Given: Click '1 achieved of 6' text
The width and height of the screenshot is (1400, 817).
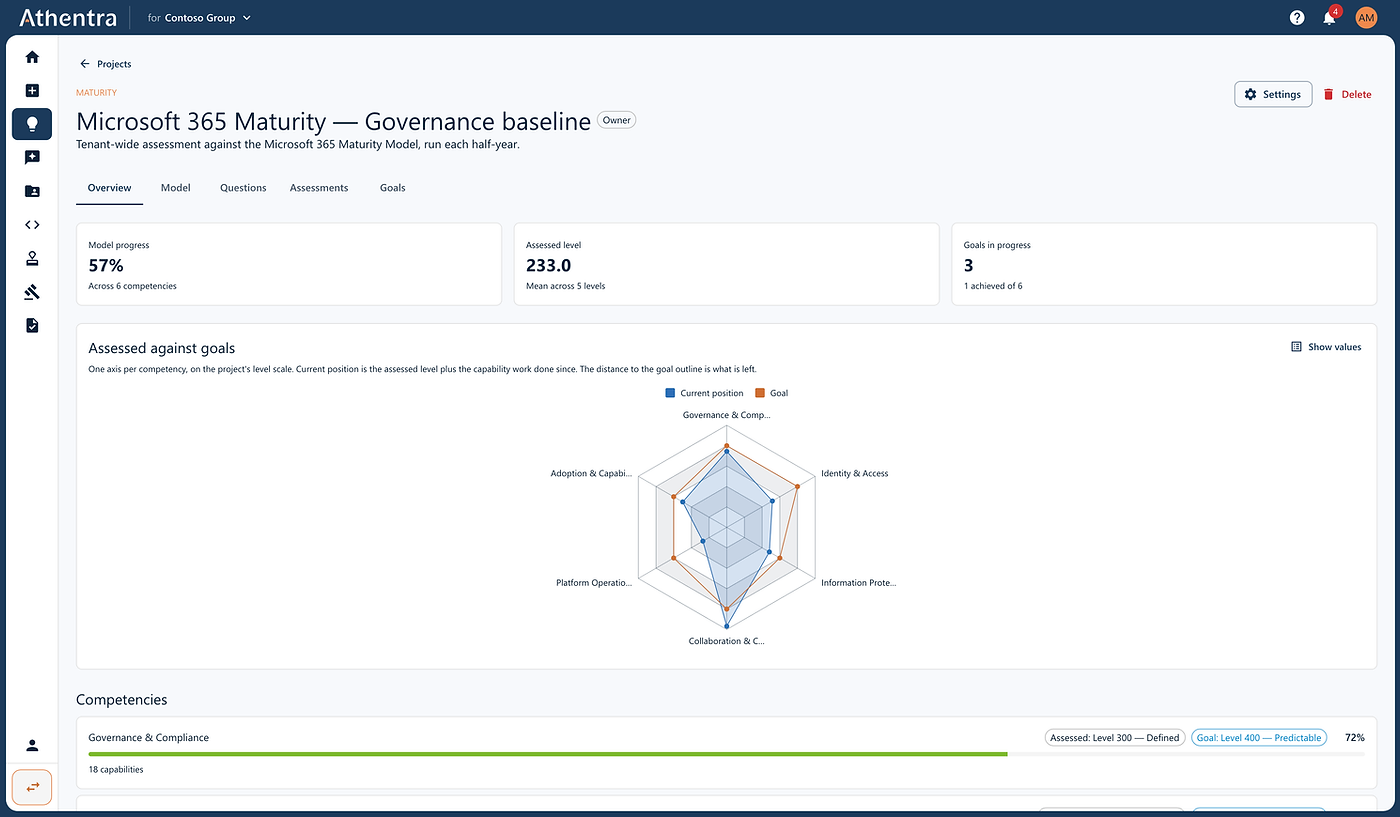Looking at the screenshot, I should (993, 286).
